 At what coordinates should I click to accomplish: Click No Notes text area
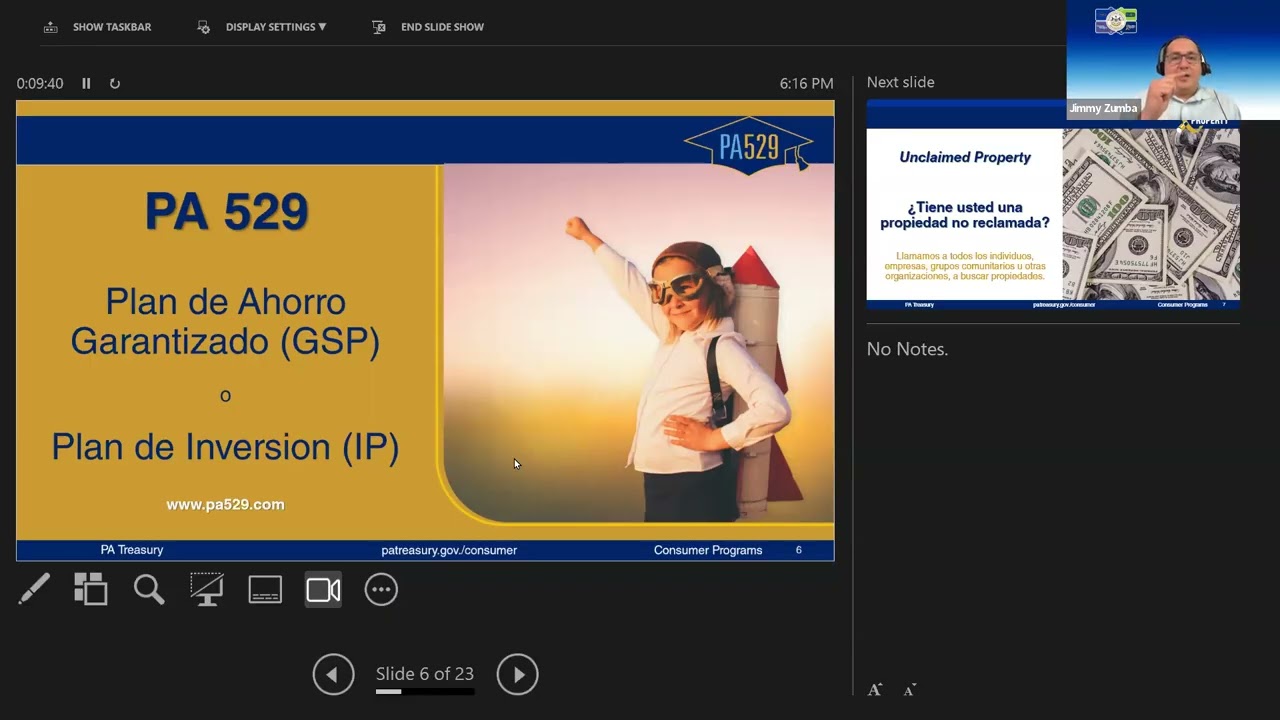pos(908,349)
